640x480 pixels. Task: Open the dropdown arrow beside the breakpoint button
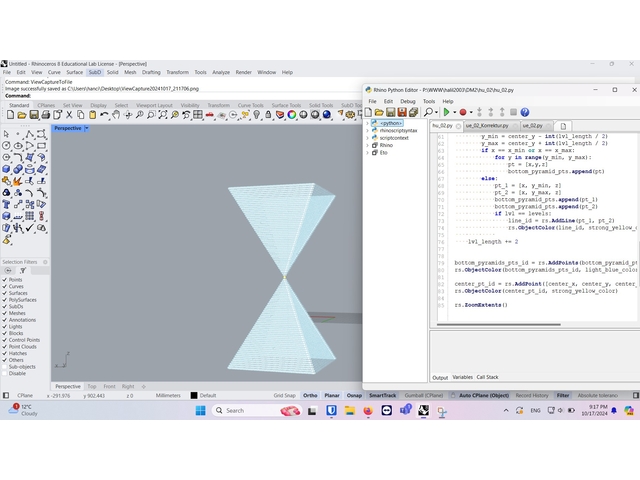point(471,113)
